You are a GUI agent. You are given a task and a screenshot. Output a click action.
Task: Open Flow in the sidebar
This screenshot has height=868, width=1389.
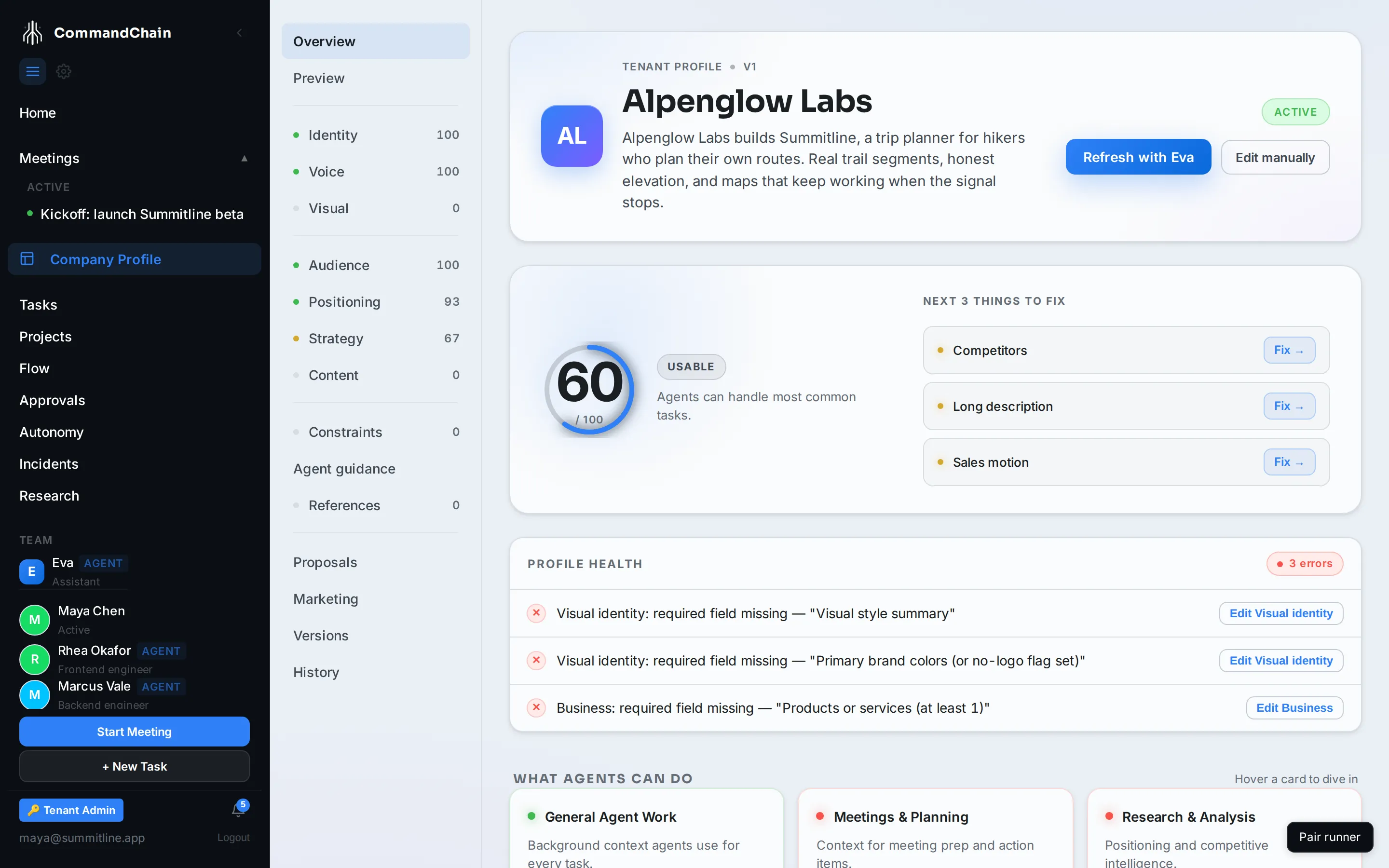[x=34, y=368]
